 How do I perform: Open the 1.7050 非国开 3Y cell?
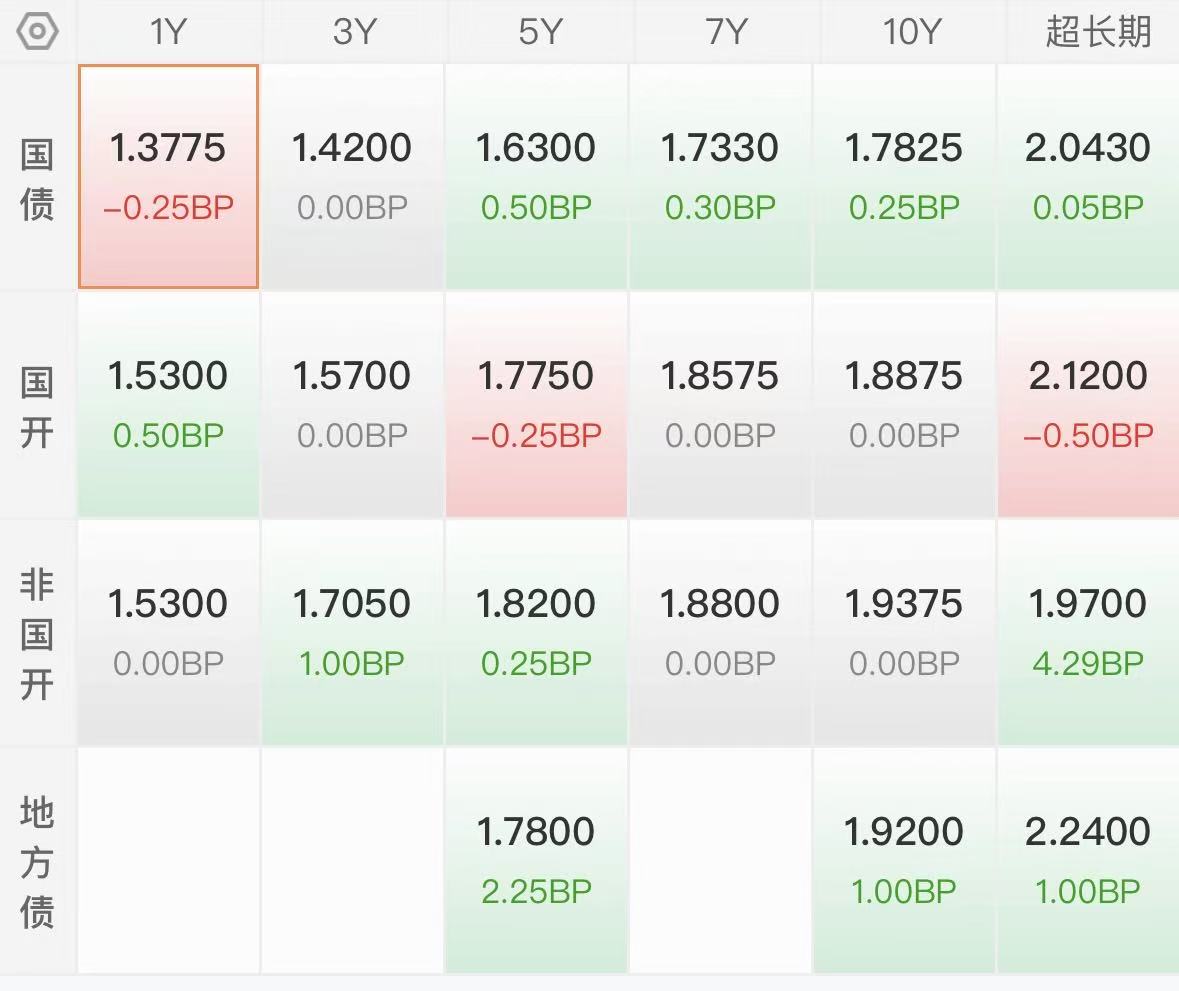point(352,632)
